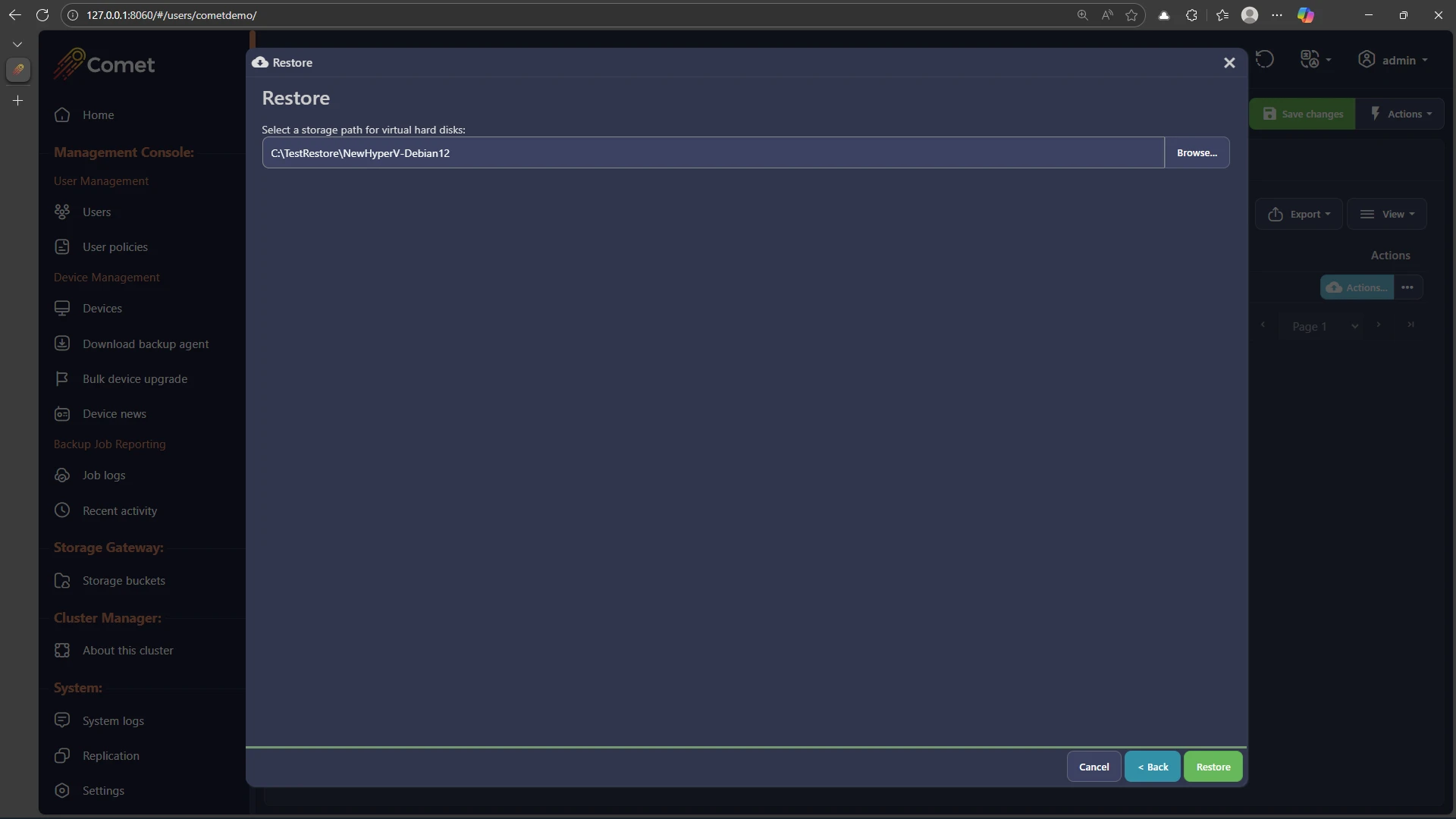Click the Restore button to start restoring
1456x819 pixels.
point(1213,767)
